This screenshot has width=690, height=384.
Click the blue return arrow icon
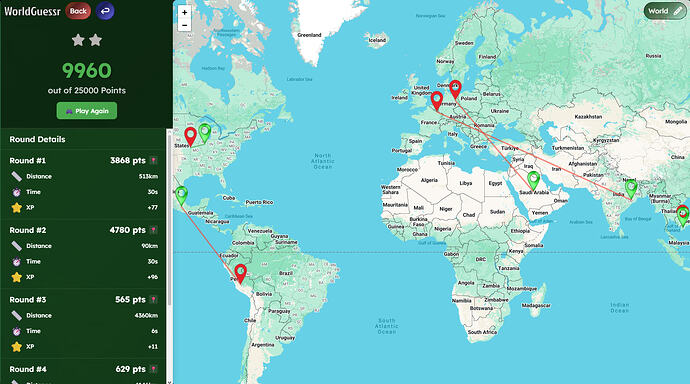tap(105, 11)
